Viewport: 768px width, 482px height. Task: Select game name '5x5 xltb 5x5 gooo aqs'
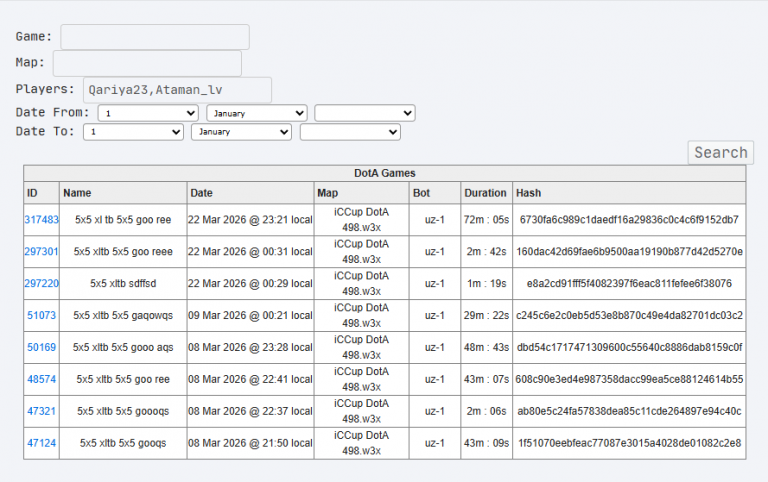pos(123,347)
